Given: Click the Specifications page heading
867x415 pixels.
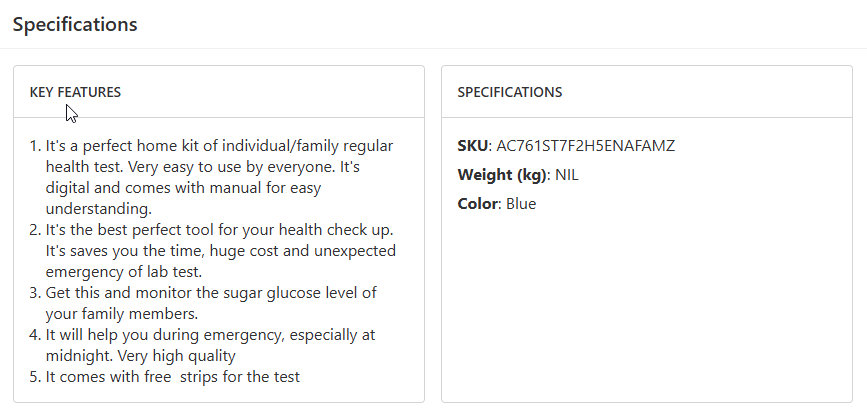Looking at the screenshot, I should [75, 24].
